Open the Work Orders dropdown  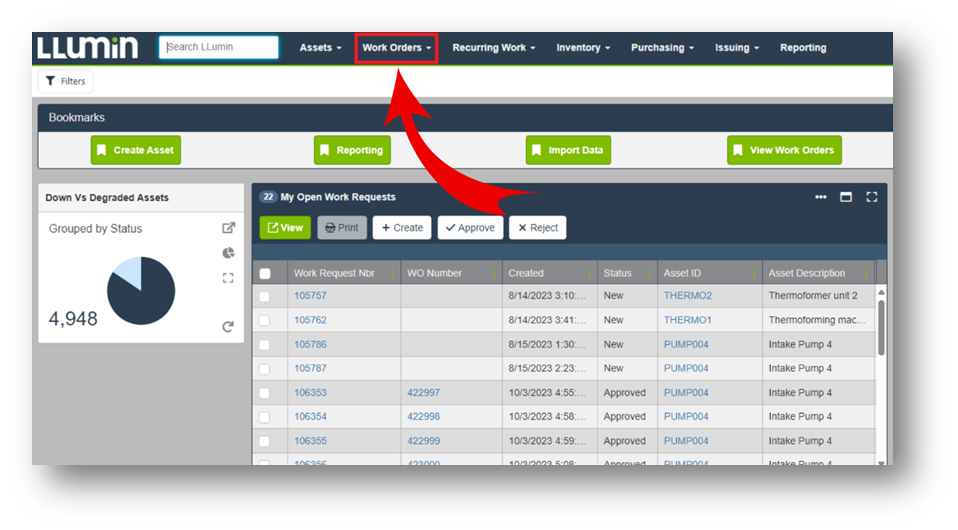[x=397, y=48]
